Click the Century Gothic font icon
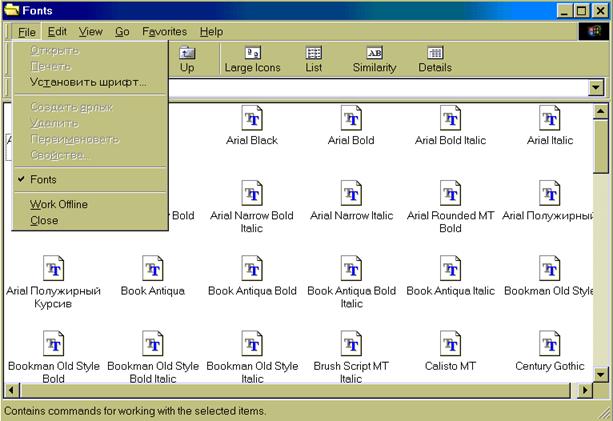The image size is (613, 421). click(548, 345)
